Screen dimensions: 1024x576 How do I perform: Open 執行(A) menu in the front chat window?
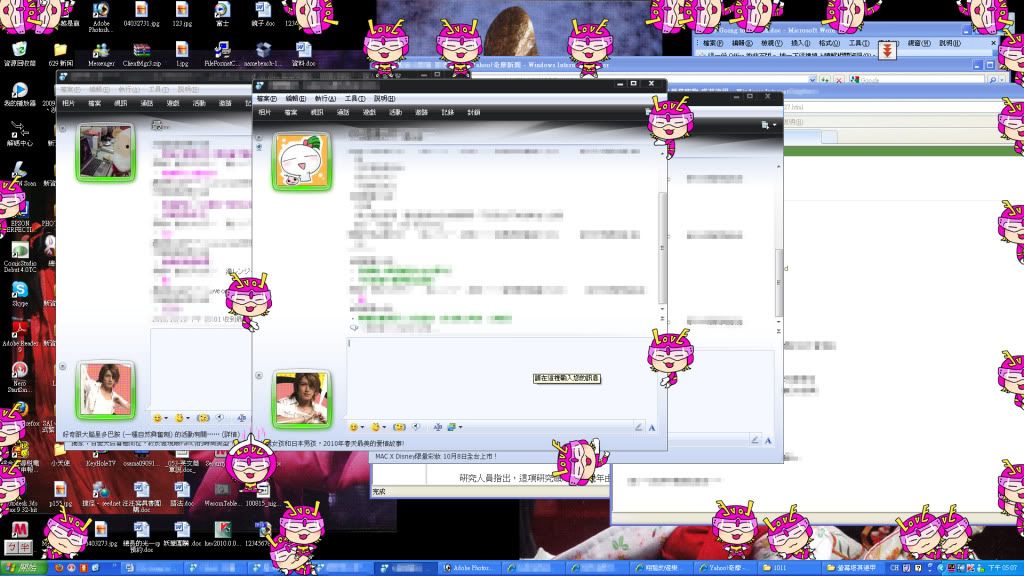click(x=325, y=99)
